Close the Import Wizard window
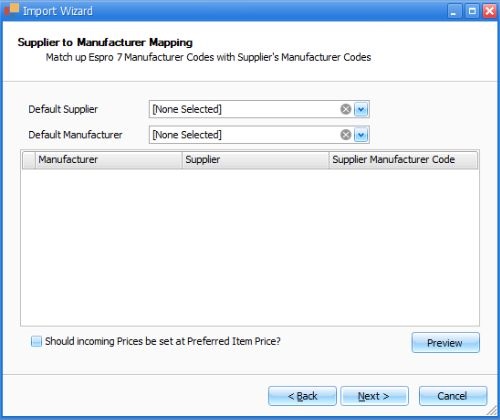Viewport: 500px width, 420px height. coord(490,11)
